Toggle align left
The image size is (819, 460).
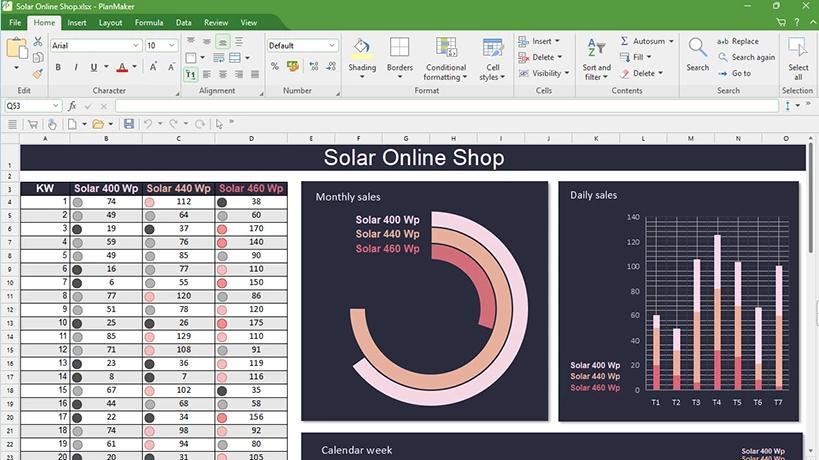[x=207, y=75]
